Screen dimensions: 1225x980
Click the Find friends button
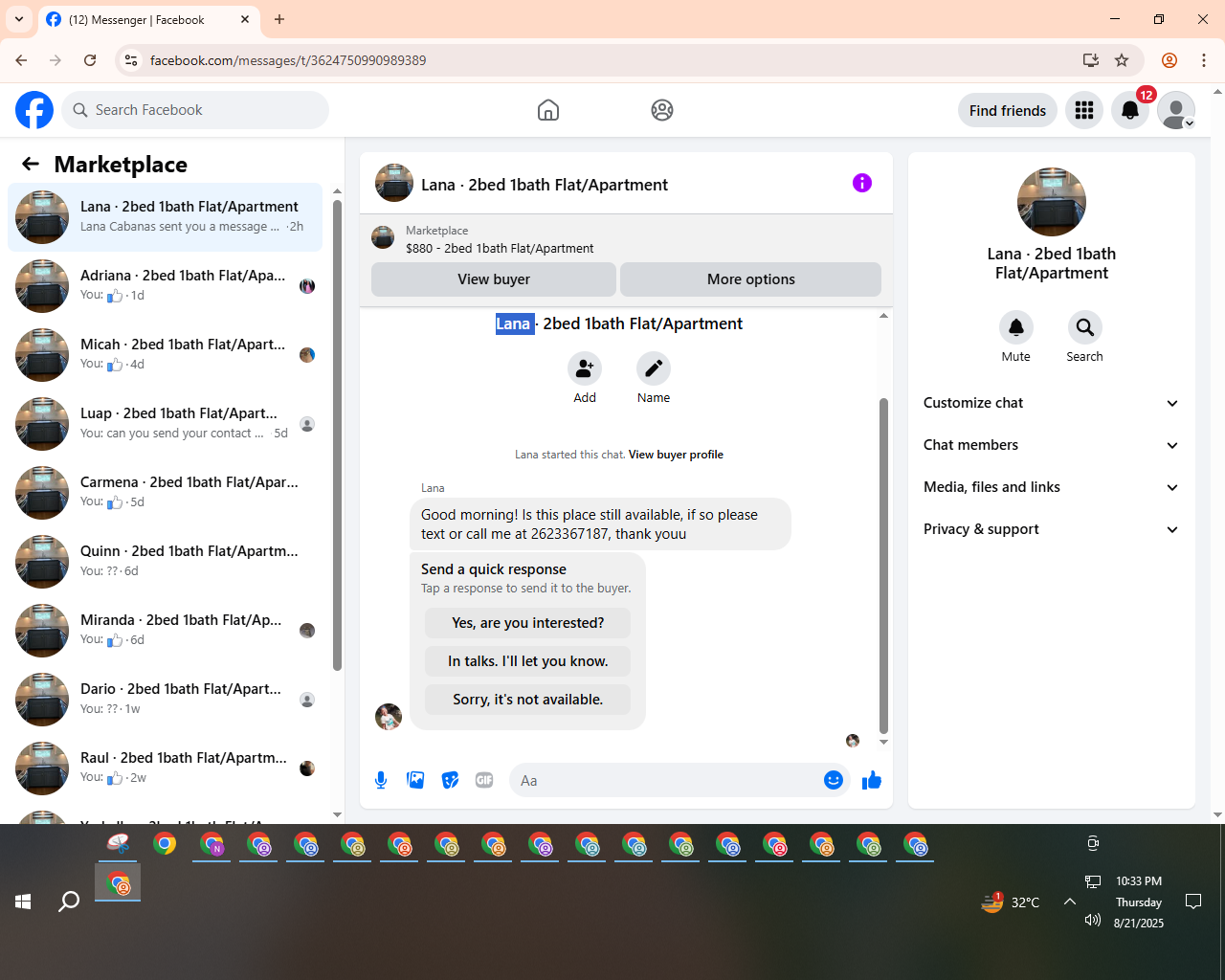pos(1008,110)
